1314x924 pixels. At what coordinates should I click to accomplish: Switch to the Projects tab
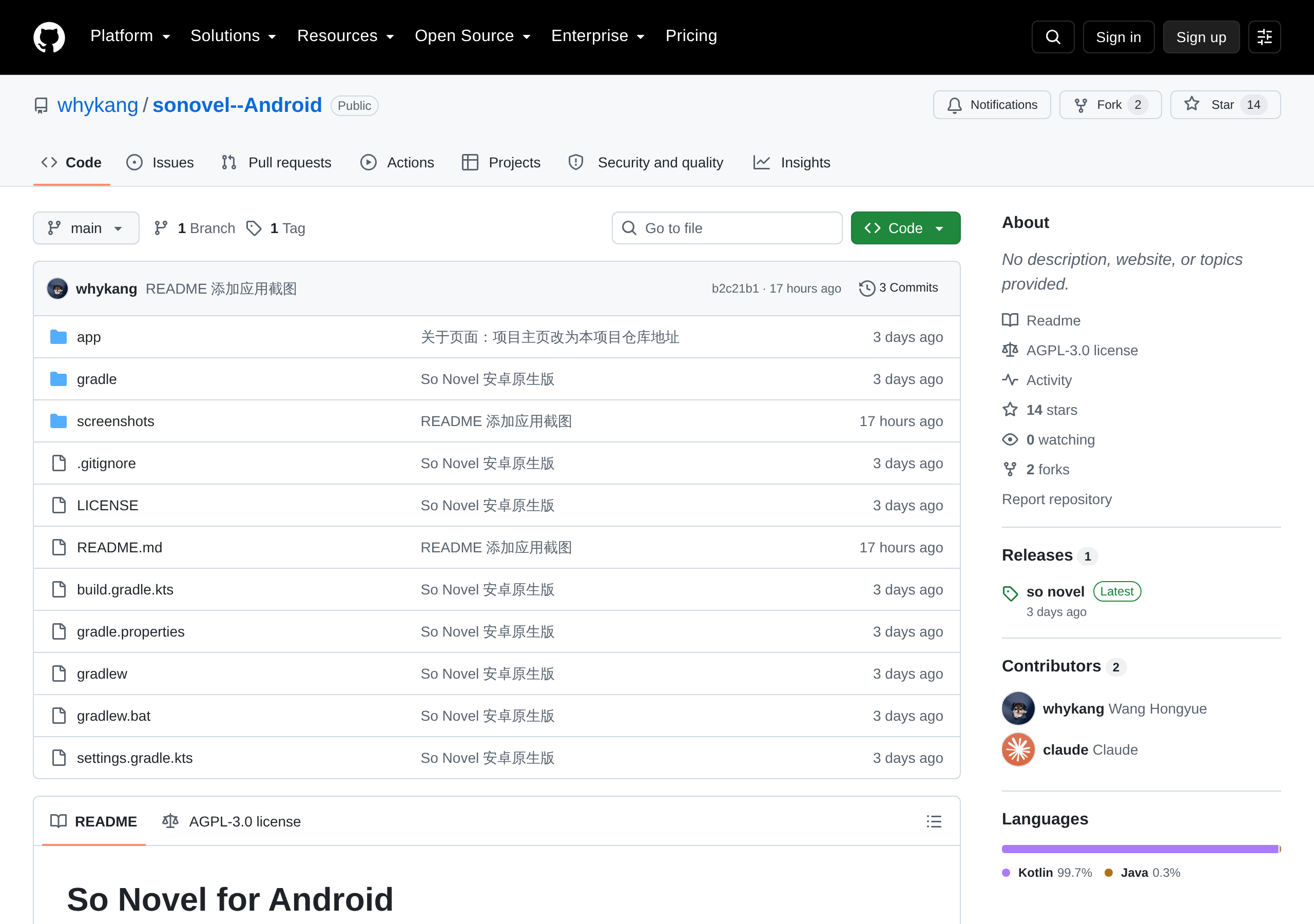501,163
